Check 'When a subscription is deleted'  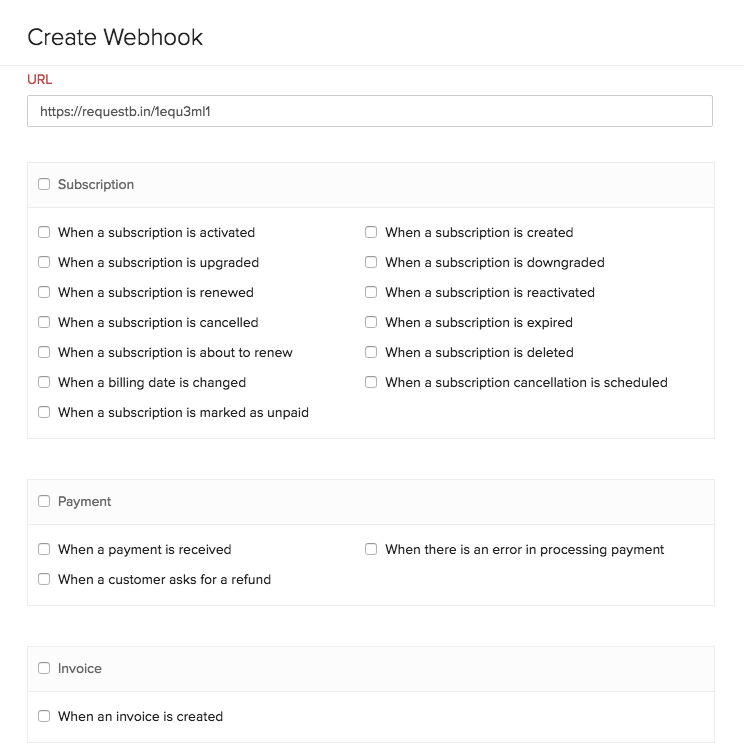click(x=371, y=352)
